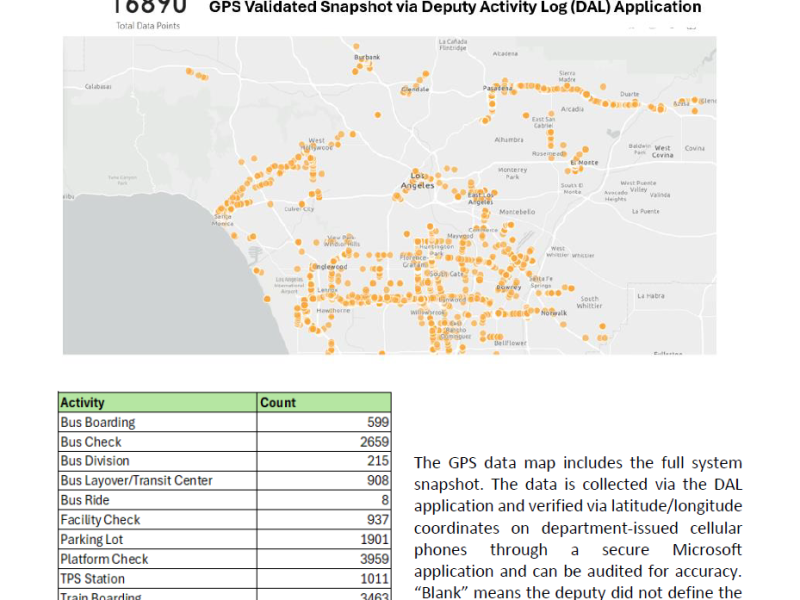Click the Calabasas label on the map
The image size is (800, 600).
98,87
